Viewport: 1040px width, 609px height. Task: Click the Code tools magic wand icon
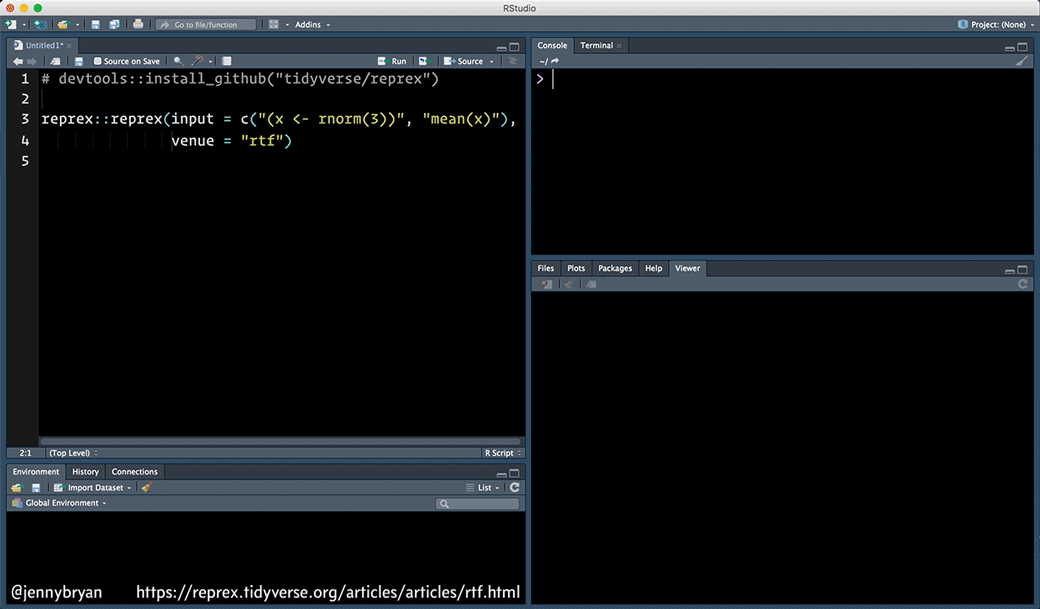pyautogui.click(x=198, y=61)
